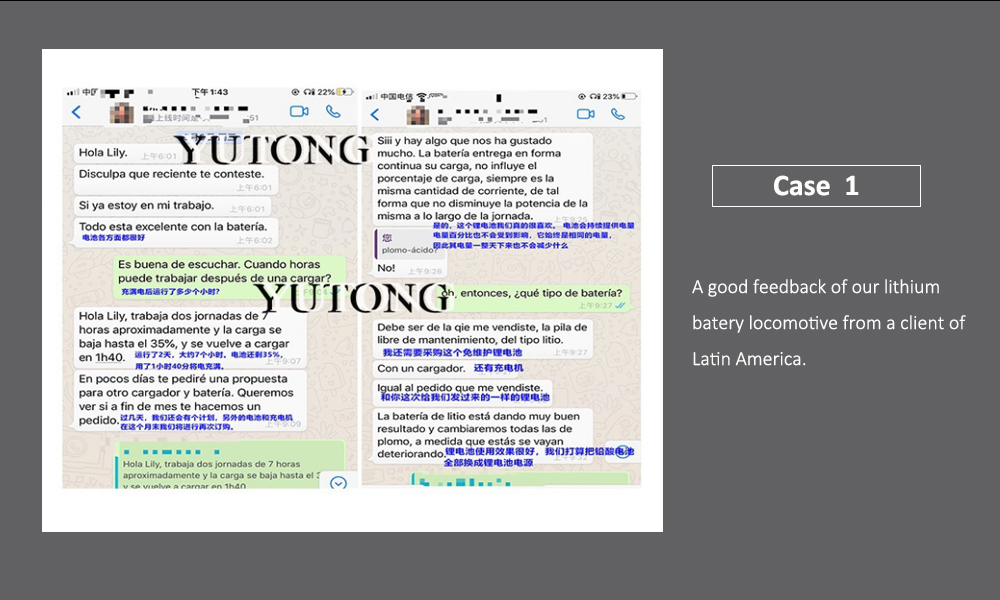Open the contact avatar in the left chat
Image resolution: width=1000 pixels, height=600 pixels.
122,113
